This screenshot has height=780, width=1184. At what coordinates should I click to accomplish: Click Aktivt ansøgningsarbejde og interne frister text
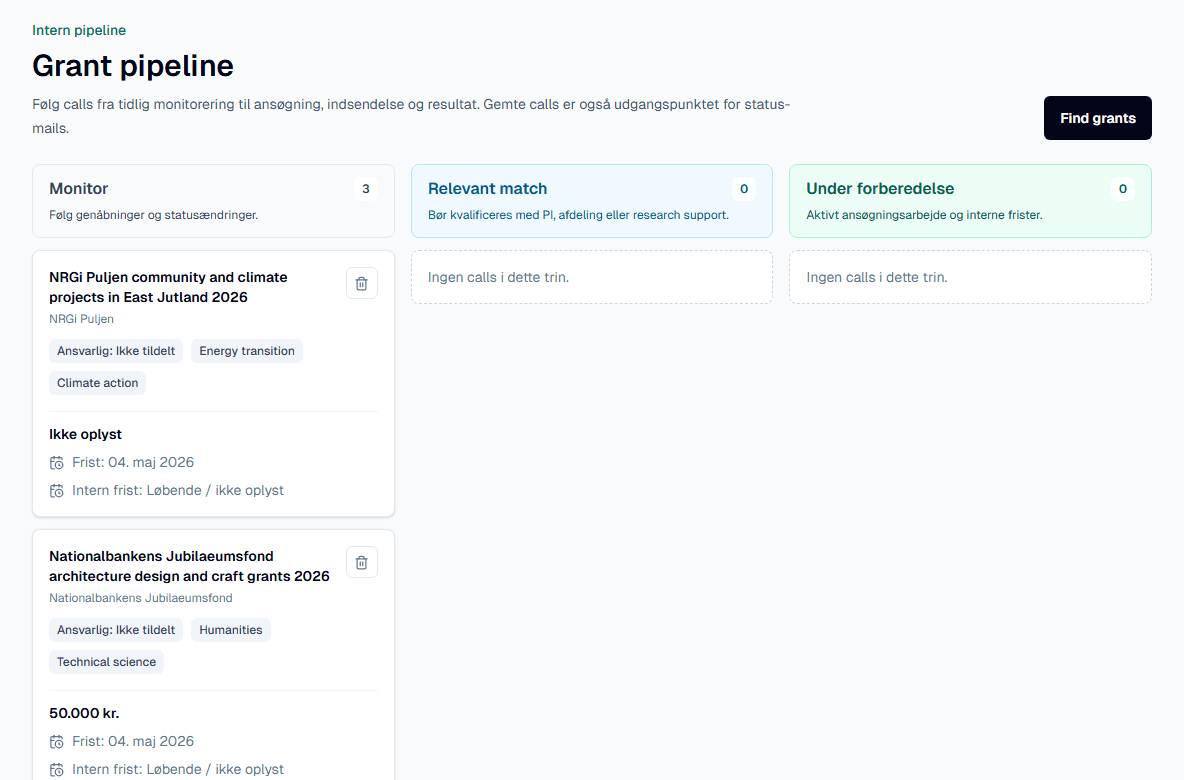click(924, 215)
